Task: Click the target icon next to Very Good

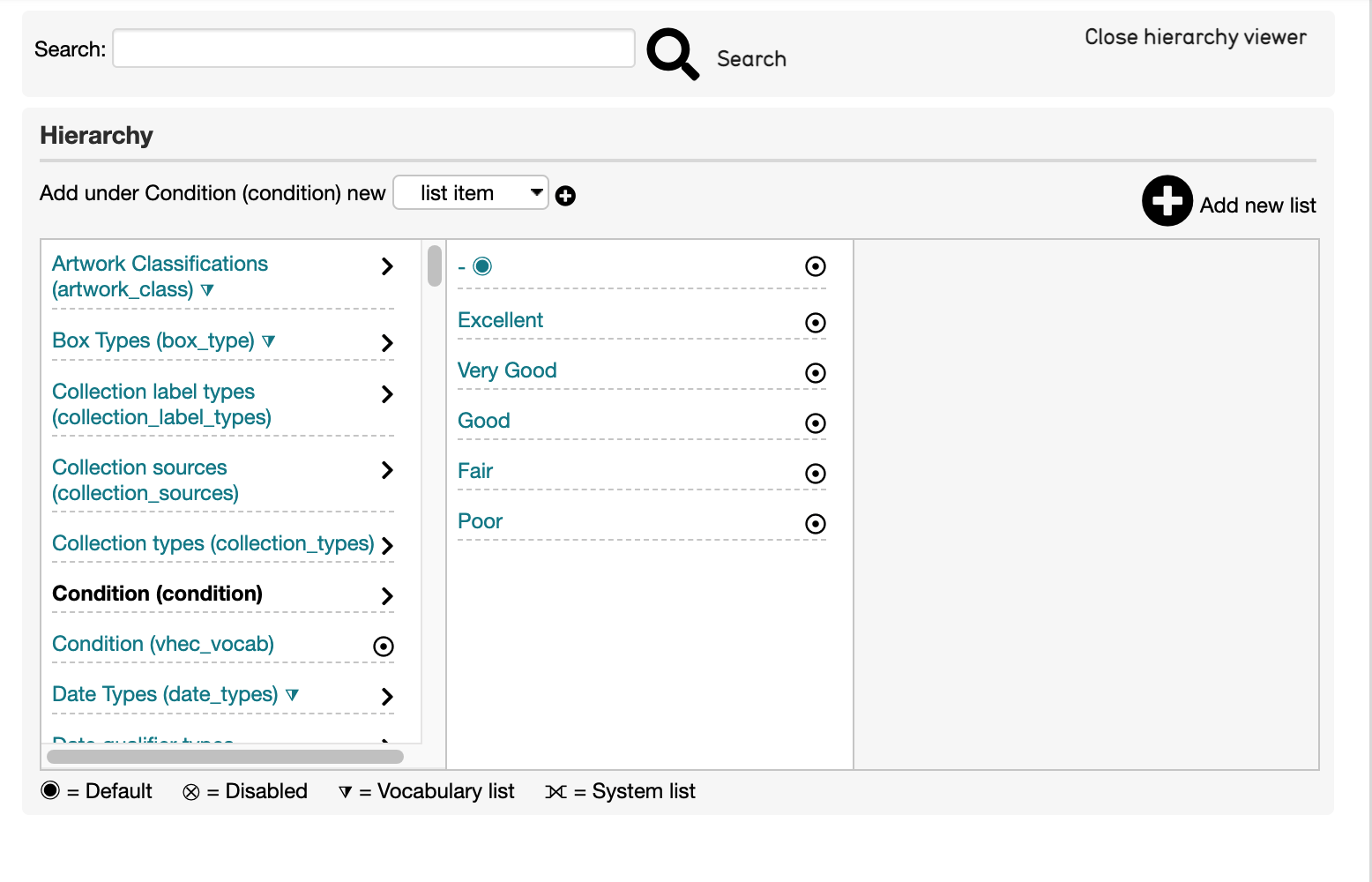Action: pos(816,373)
